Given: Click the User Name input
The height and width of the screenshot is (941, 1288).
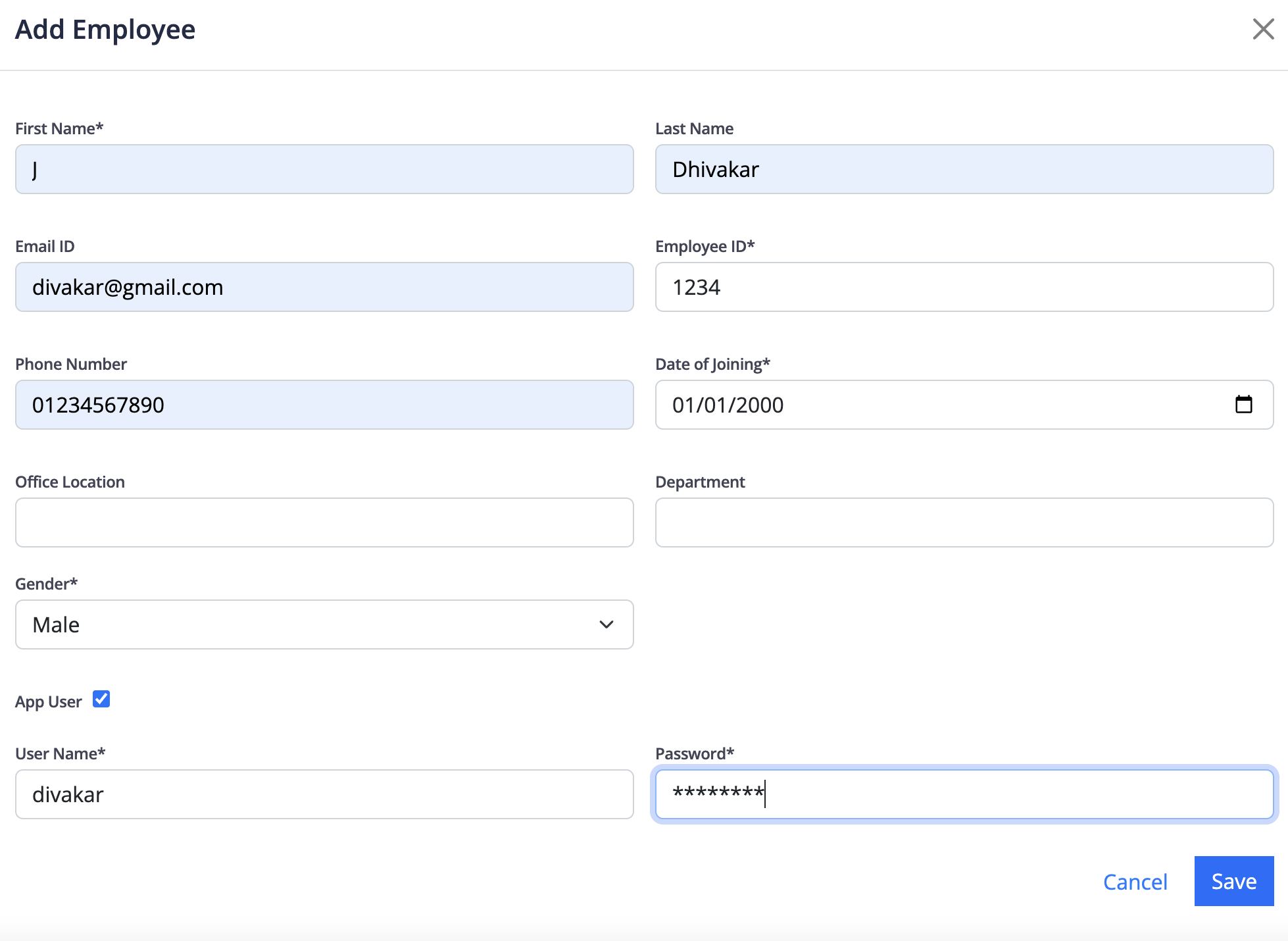Looking at the screenshot, I should pos(324,794).
